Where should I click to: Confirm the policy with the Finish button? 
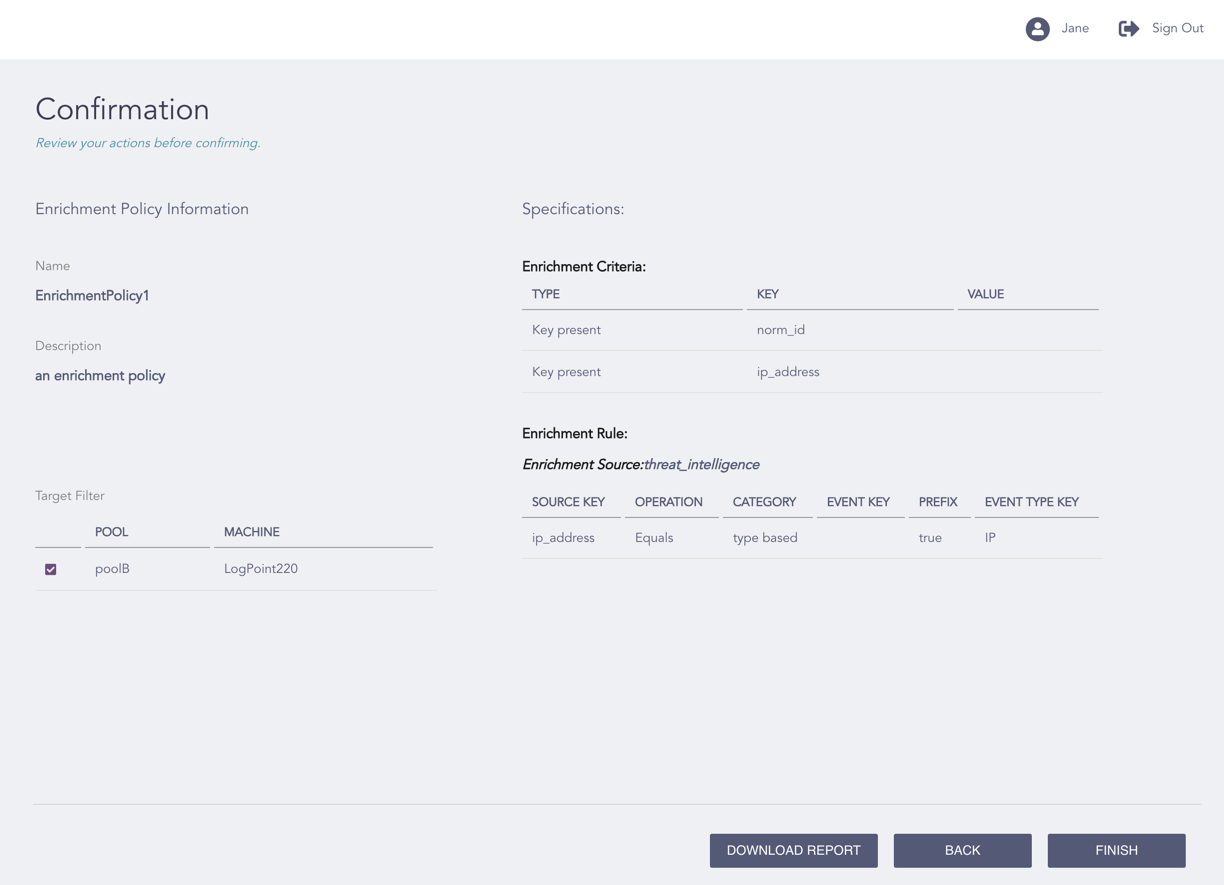(1116, 850)
